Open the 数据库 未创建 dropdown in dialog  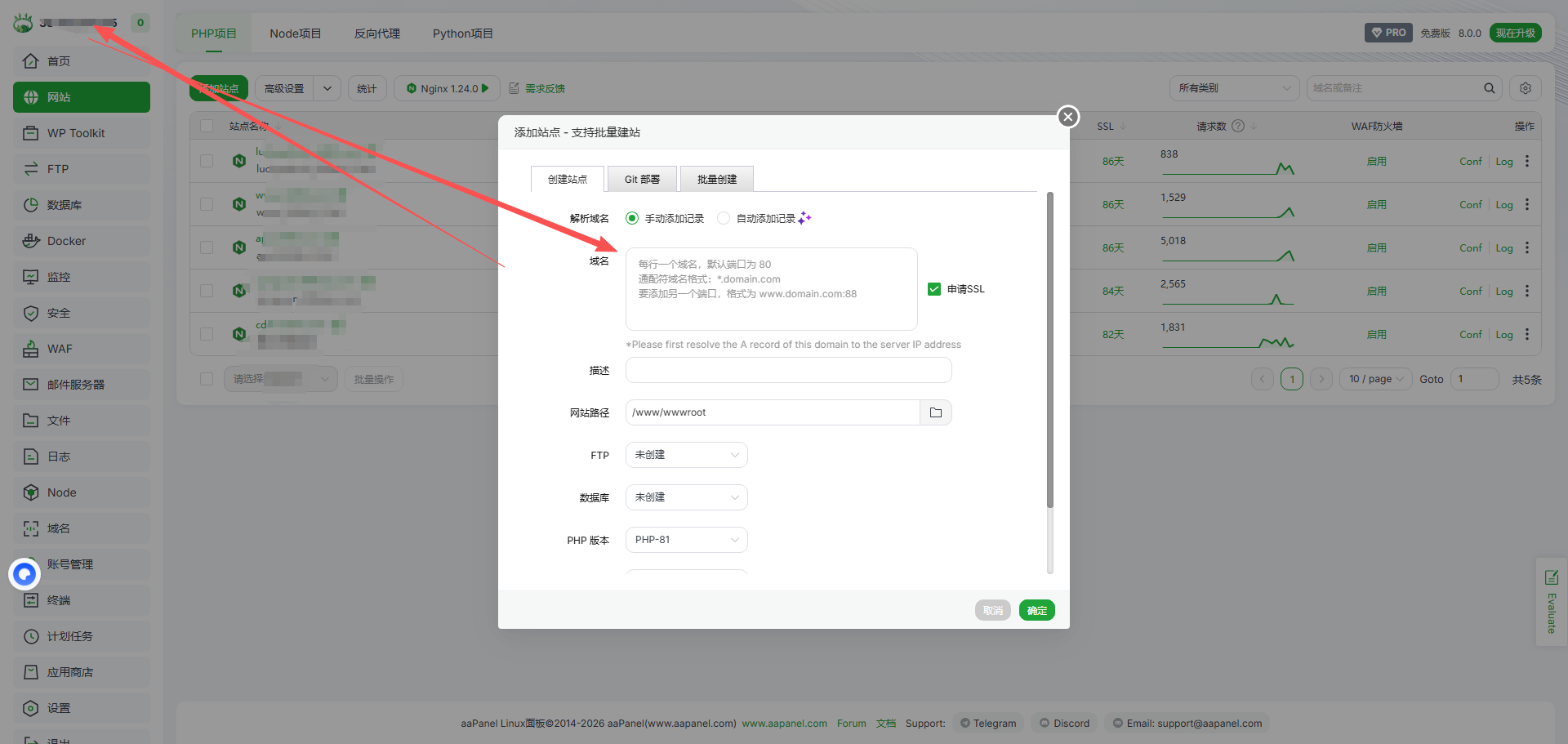pos(686,497)
